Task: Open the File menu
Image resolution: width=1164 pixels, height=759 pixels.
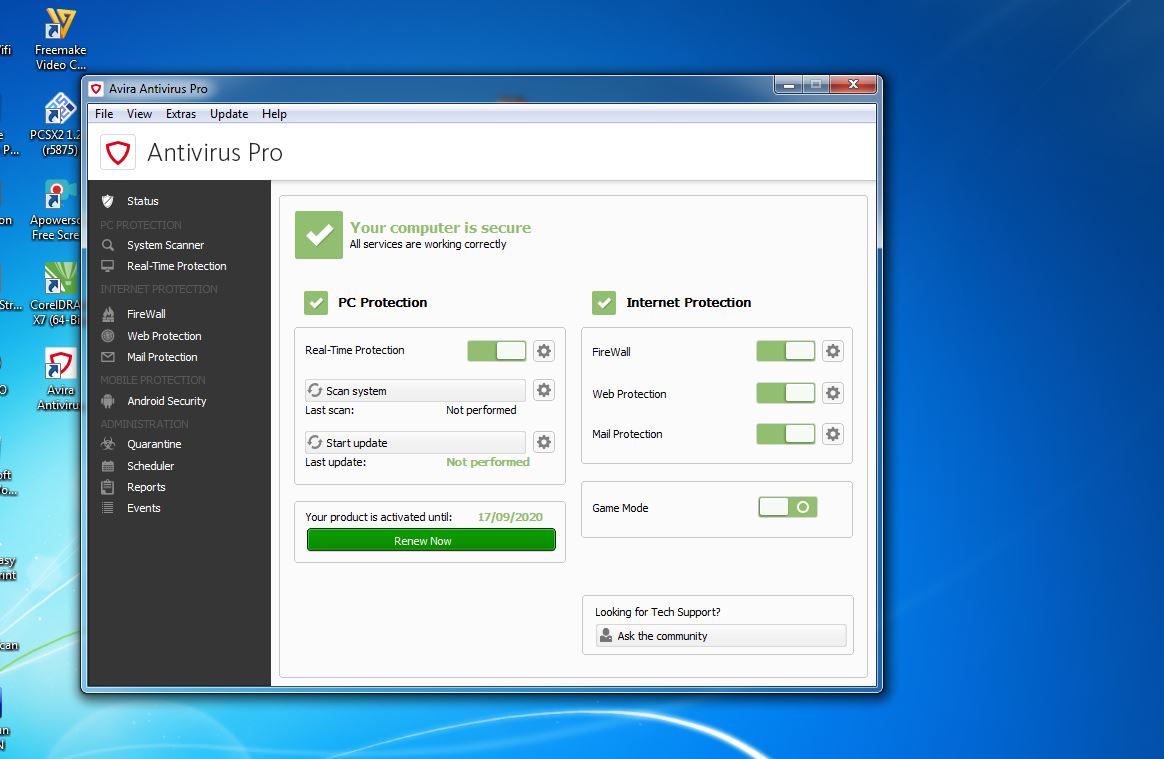Action: tap(104, 114)
